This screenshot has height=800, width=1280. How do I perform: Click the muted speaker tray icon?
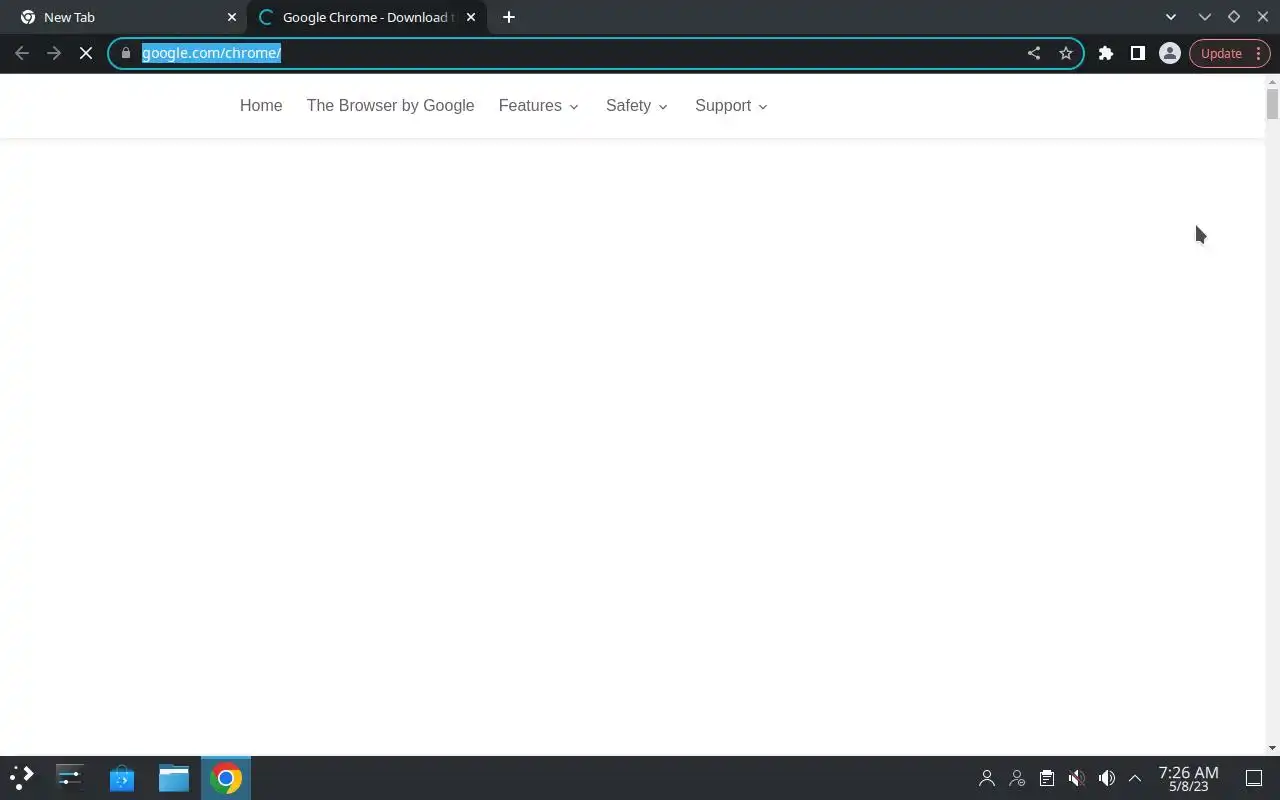point(1077,778)
